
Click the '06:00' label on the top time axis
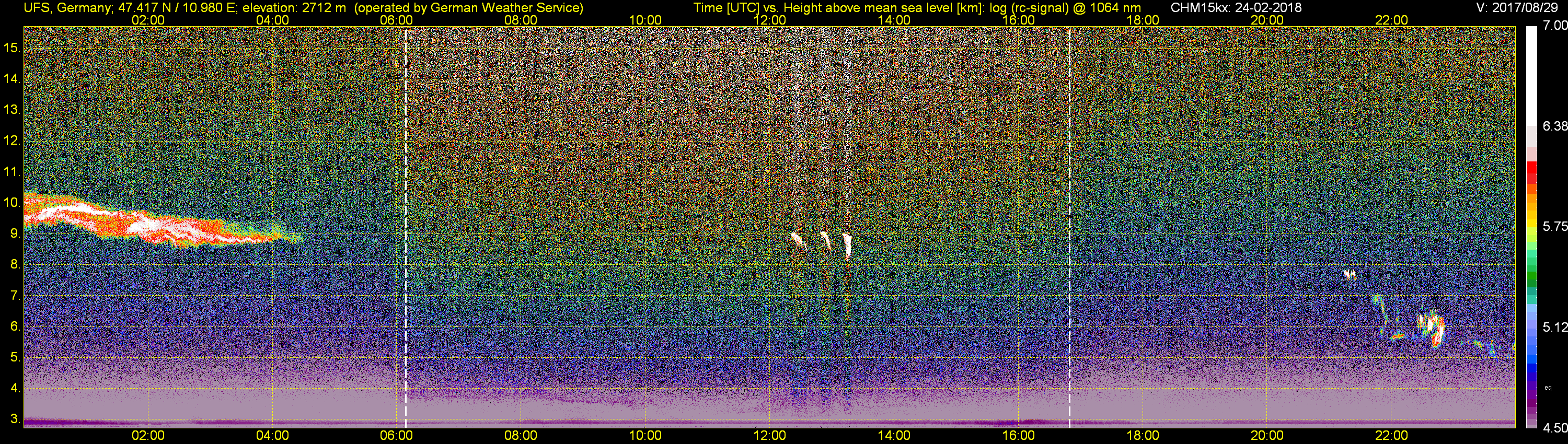tap(397, 20)
